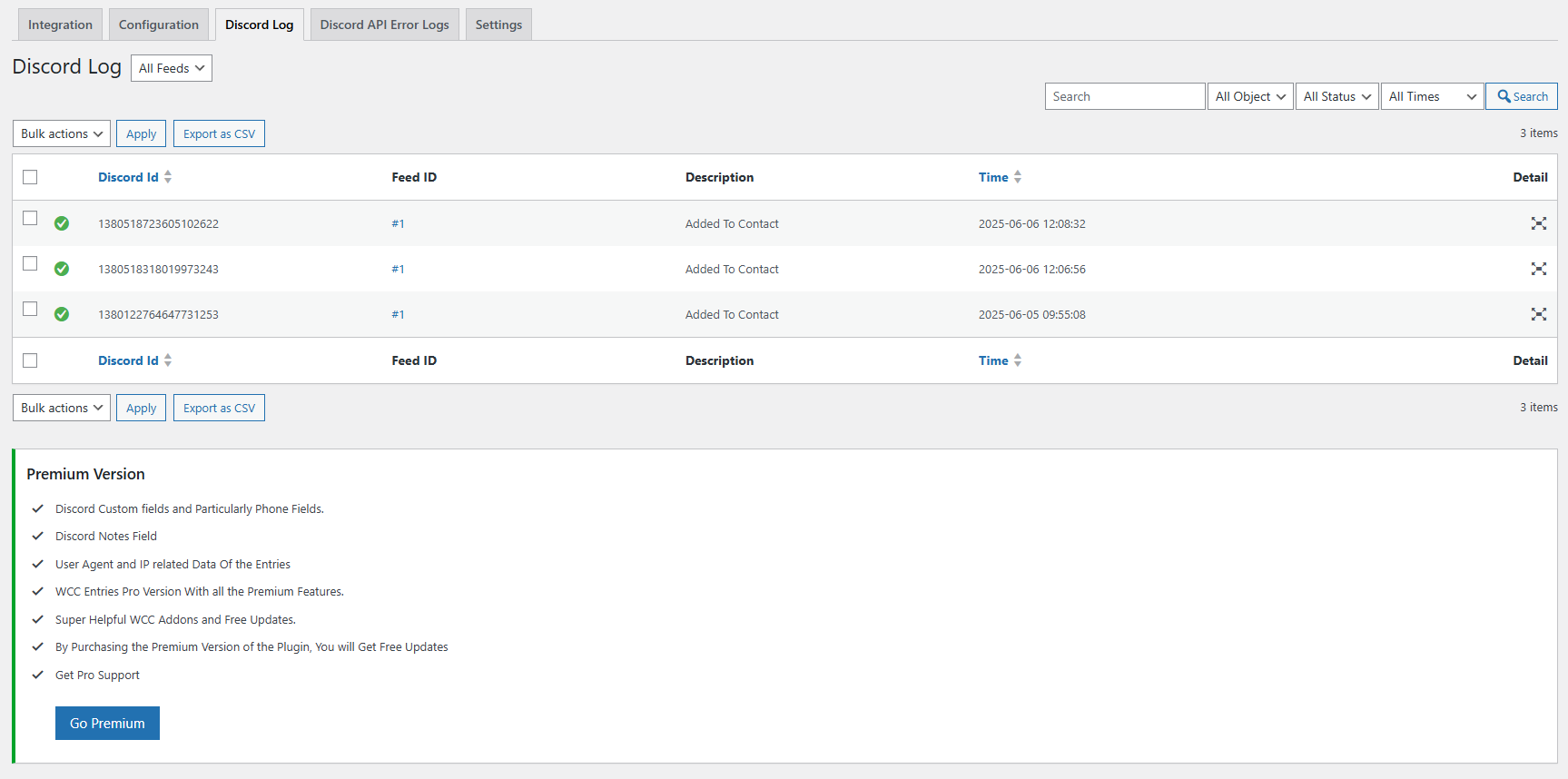Click Discord Id 1380518318019973243 text
This screenshot has height=779, width=1568.
pyautogui.click(x=158, y=269)
